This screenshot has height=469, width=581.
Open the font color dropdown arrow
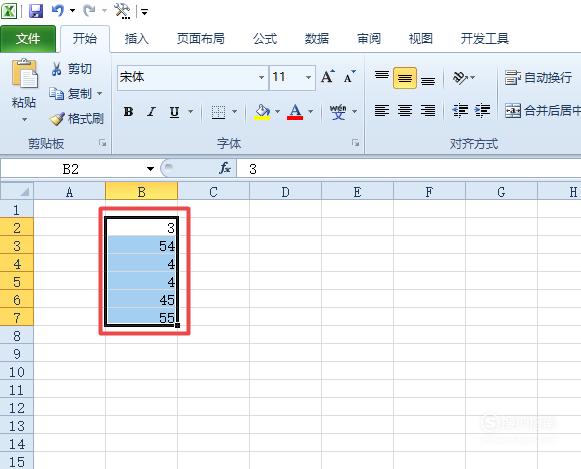click(x=311, y=111)
